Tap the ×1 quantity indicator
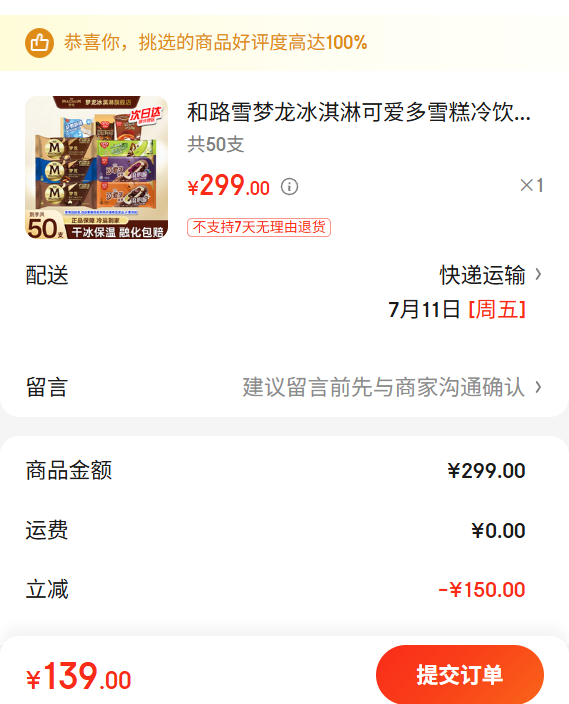The image size is (569, 704). 532,185
